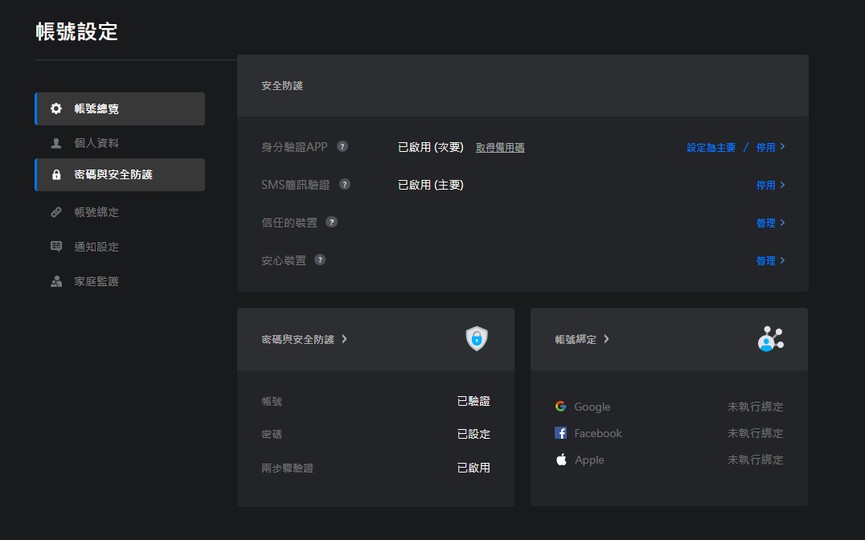Viewport: 865px width, 540px height.
Task: Click the chain link icon beside 帳號綁定
Action: (x=56, y=212)
